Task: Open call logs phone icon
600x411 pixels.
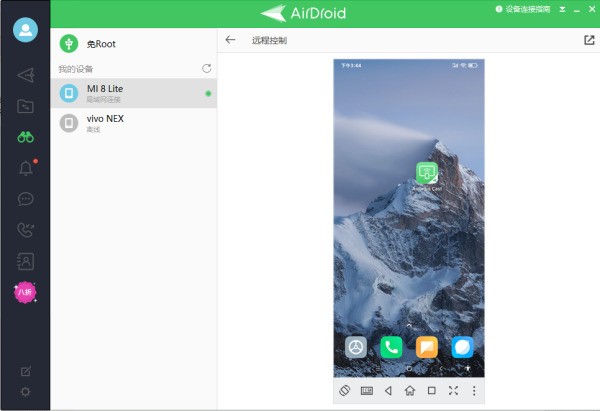Action: click(26, 230)
